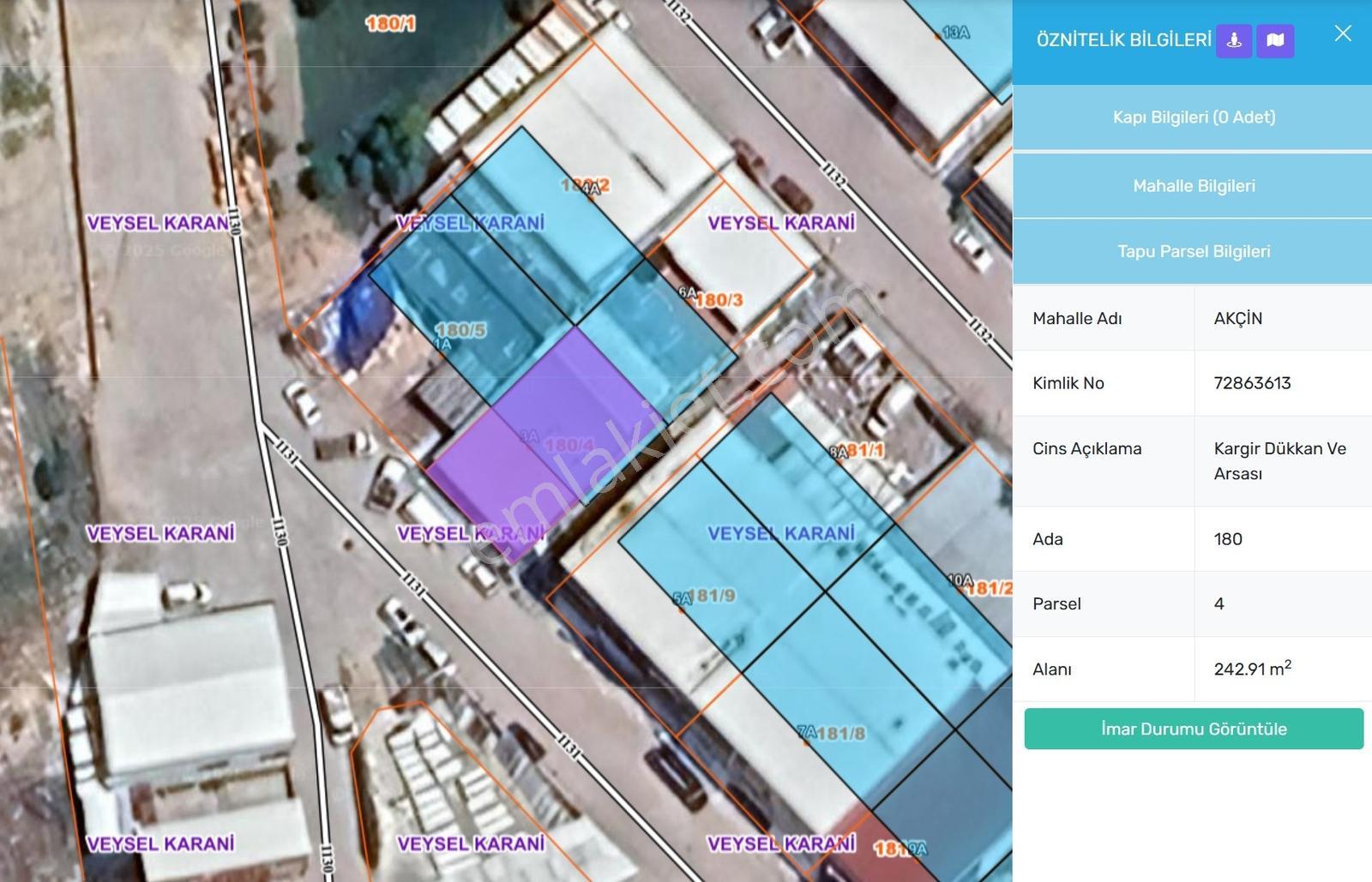
Task: Open street view person icon in header
Action: pos(1234,40)
